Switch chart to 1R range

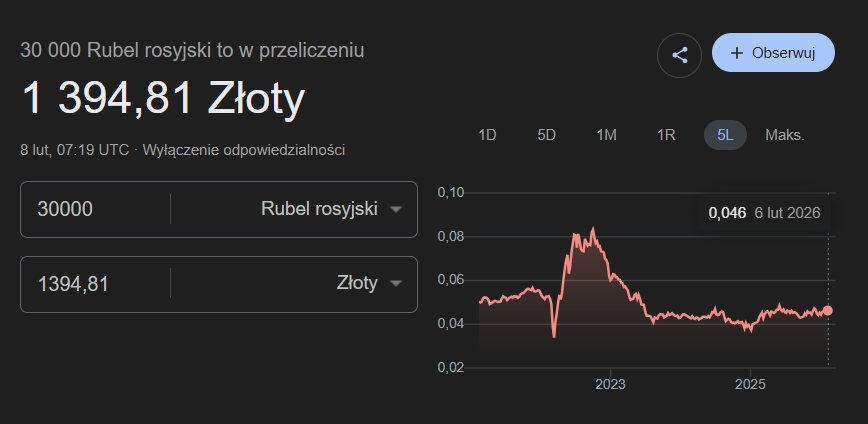[x=666, y=134]
